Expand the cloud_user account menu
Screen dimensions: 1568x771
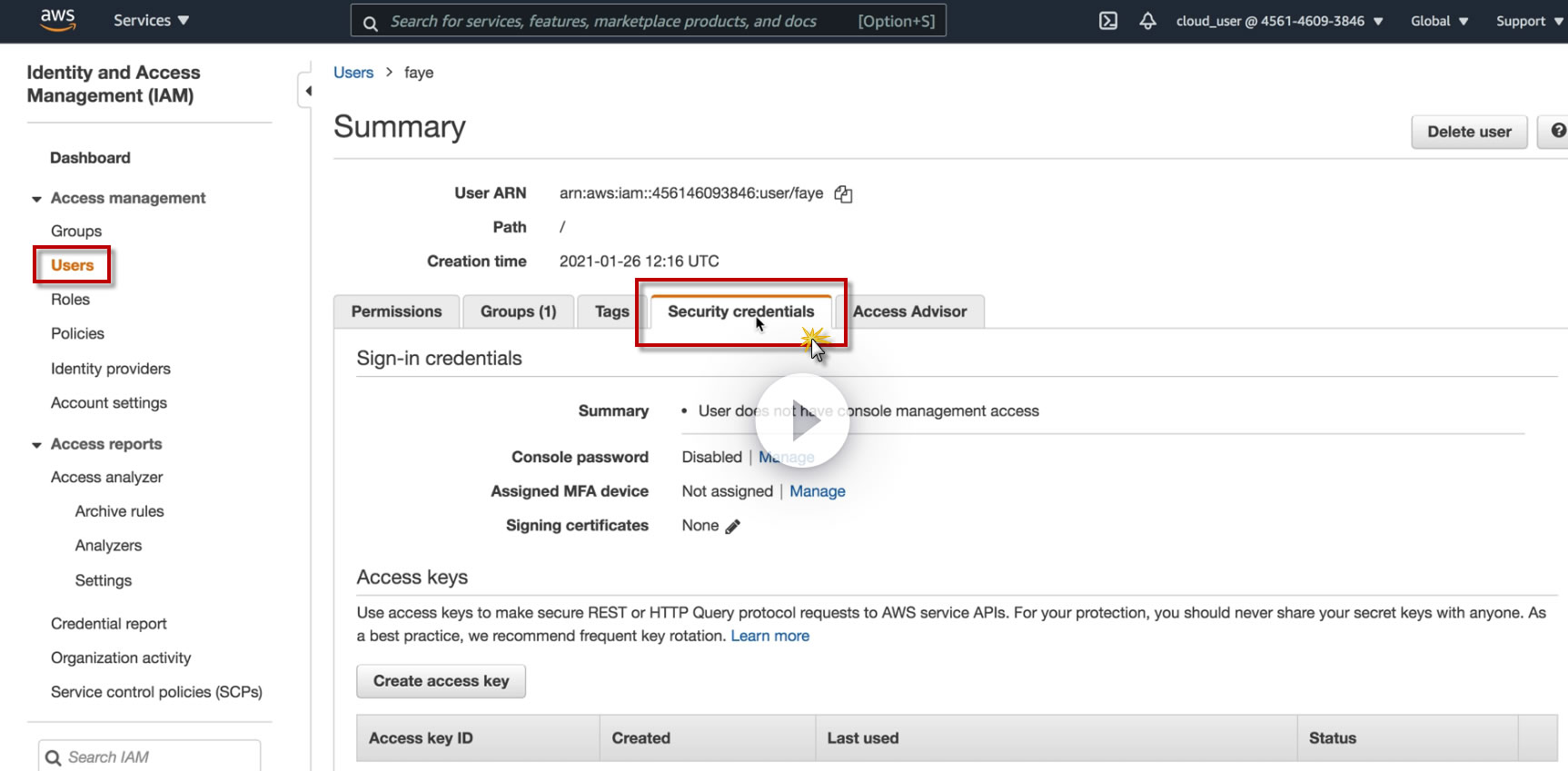click(x=1279, y=21)
